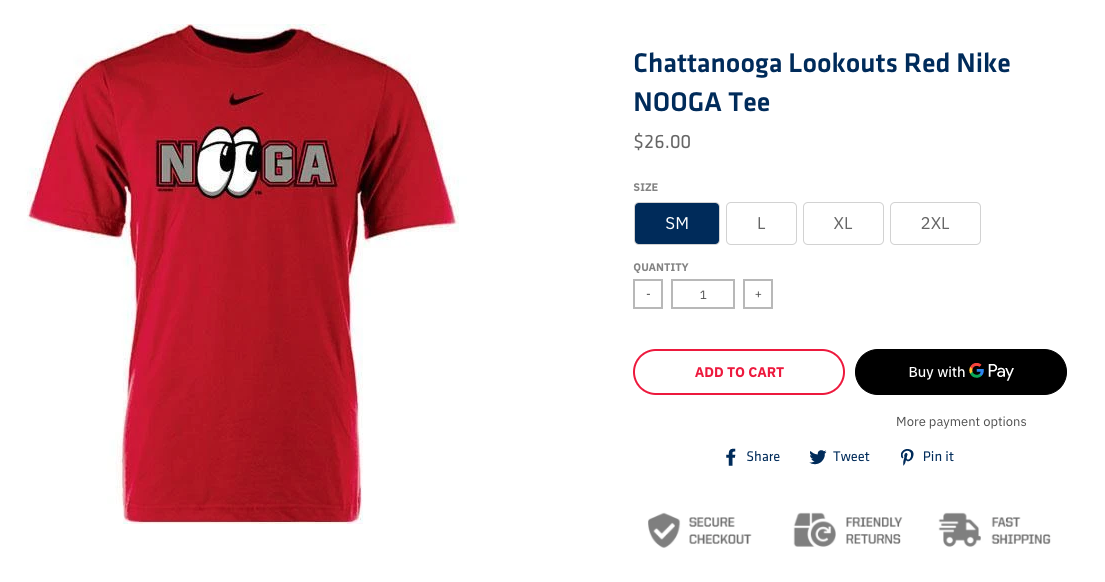Select size L
The image size is (1105, 582).
point(761,223)
